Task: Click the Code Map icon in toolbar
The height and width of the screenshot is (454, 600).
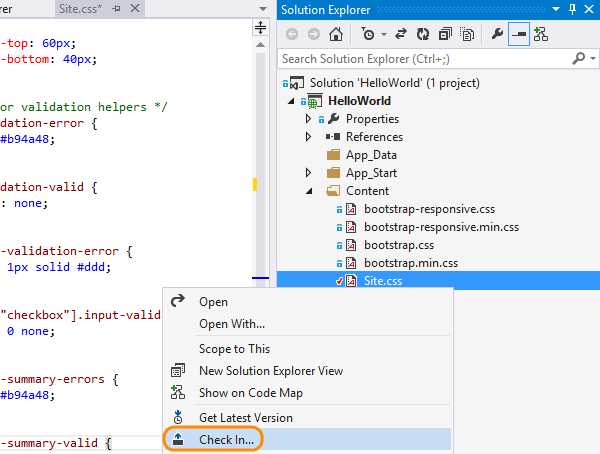Action: 541,34
